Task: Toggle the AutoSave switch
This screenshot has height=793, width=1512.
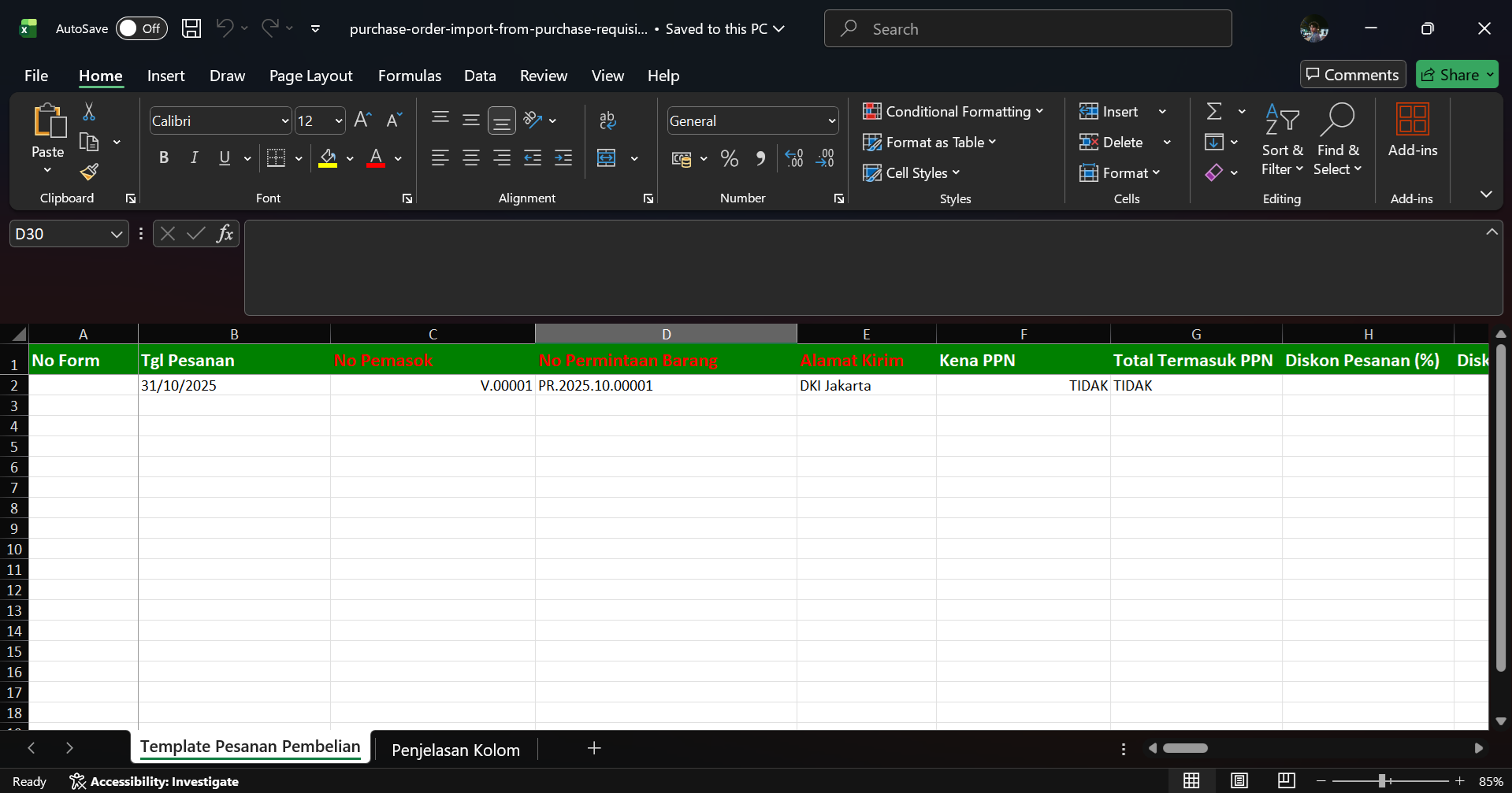Action: [x=141, y=28]
